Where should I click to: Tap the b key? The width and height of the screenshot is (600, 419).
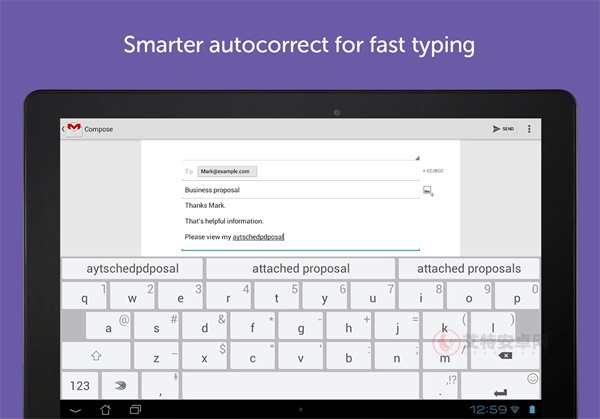tap(349, 356)
